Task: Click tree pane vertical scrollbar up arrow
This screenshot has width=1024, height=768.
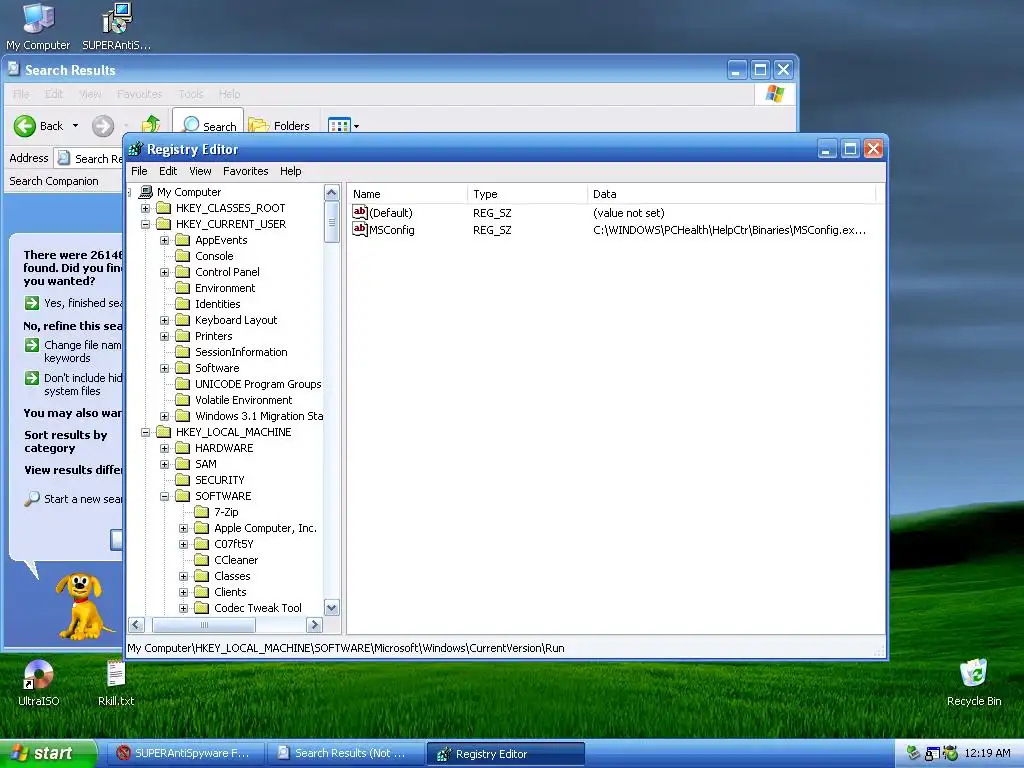Action: (x=332, y=193)
